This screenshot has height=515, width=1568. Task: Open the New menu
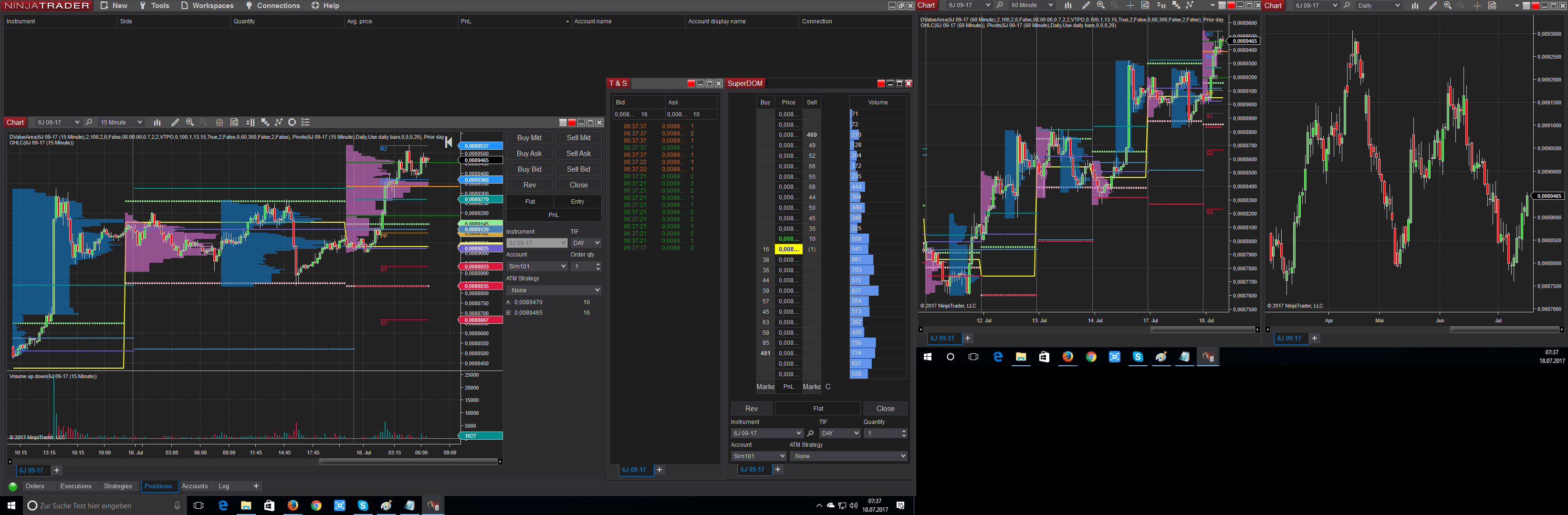tap(114, 5)
